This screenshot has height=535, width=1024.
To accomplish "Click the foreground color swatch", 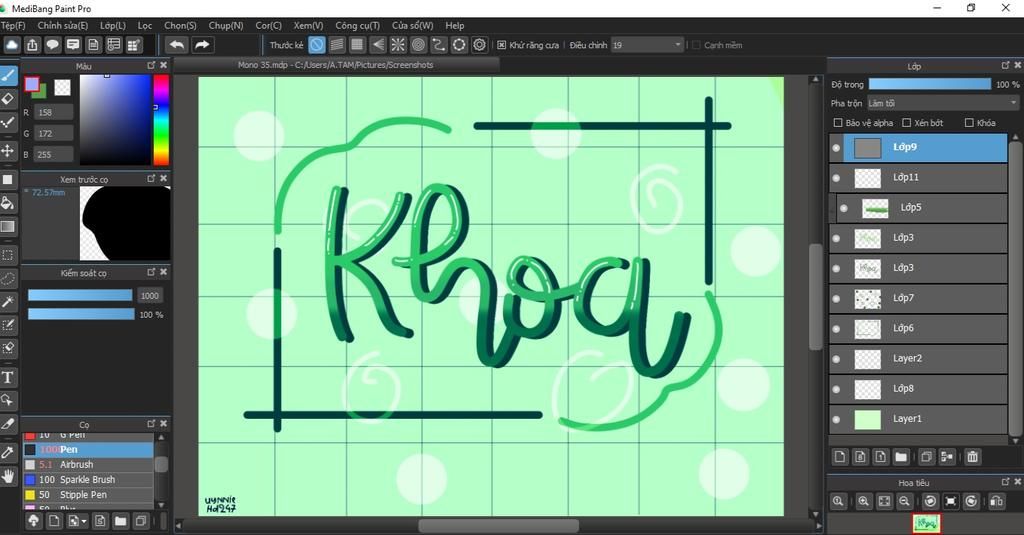I will tap(32, 84).
